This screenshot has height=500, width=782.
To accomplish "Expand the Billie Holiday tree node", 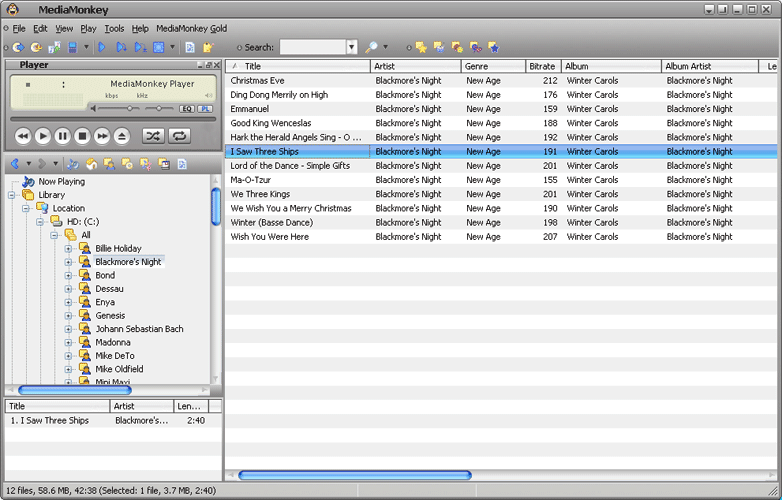I will 68,248.
